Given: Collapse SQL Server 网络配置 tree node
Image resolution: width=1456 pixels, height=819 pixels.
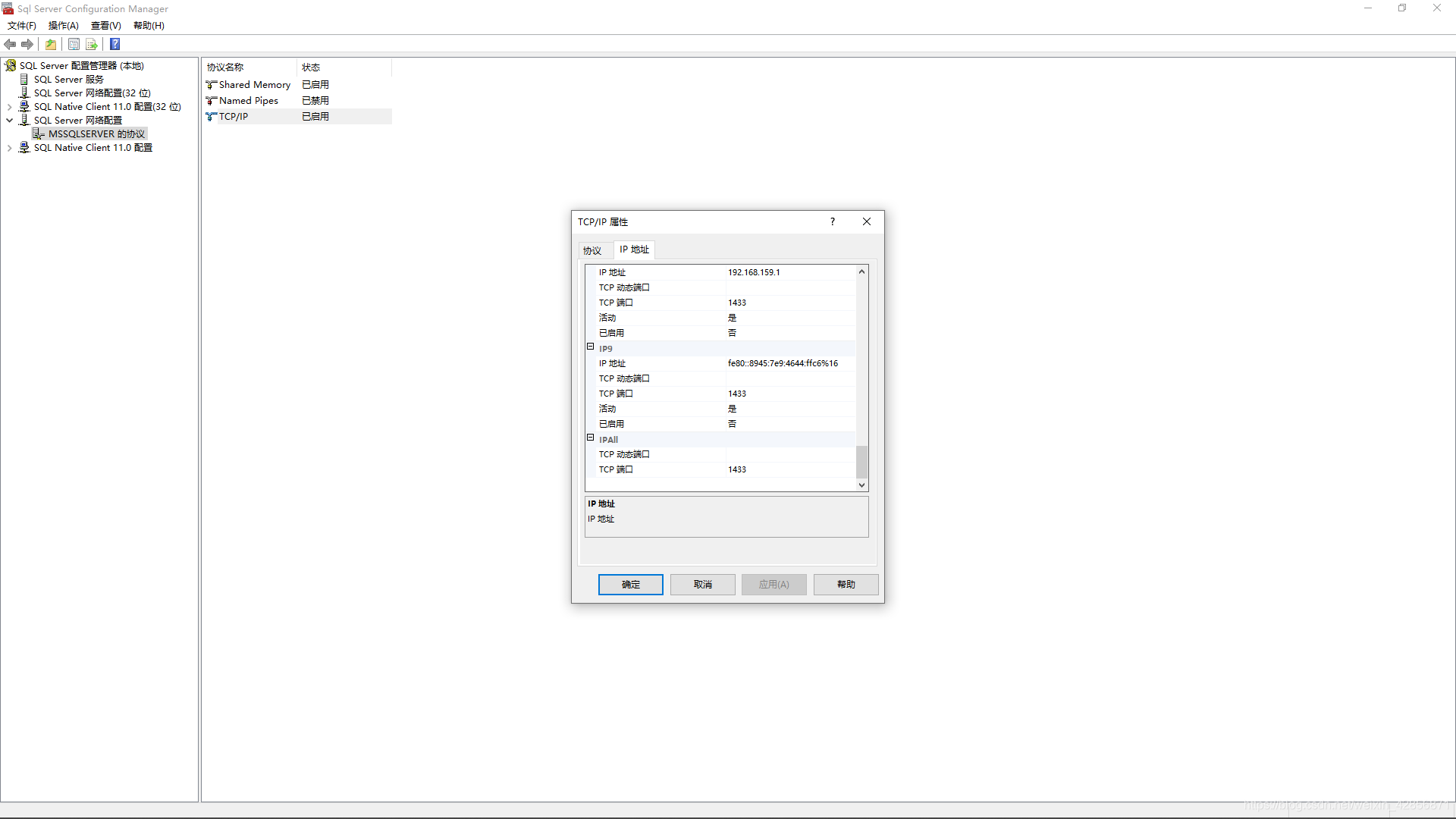Looking at the screenshot, I should click(x=10, y=120).
